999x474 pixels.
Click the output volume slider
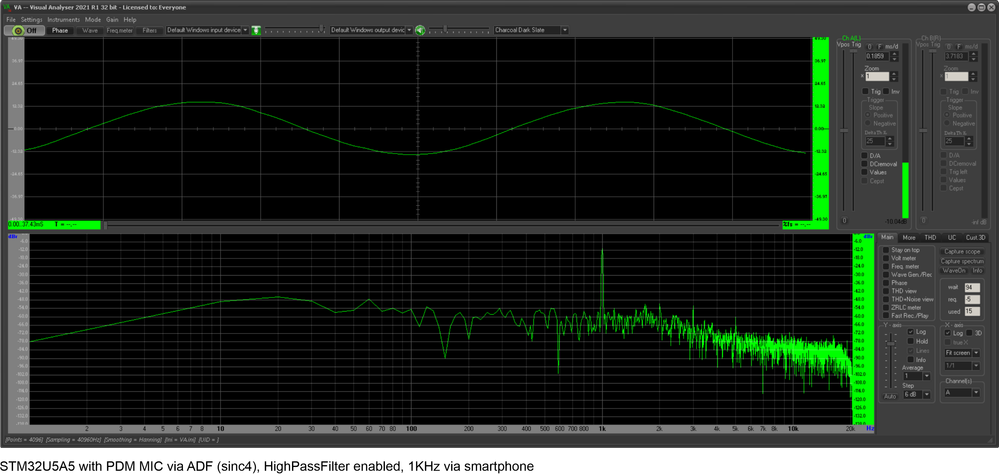point(459,29)
